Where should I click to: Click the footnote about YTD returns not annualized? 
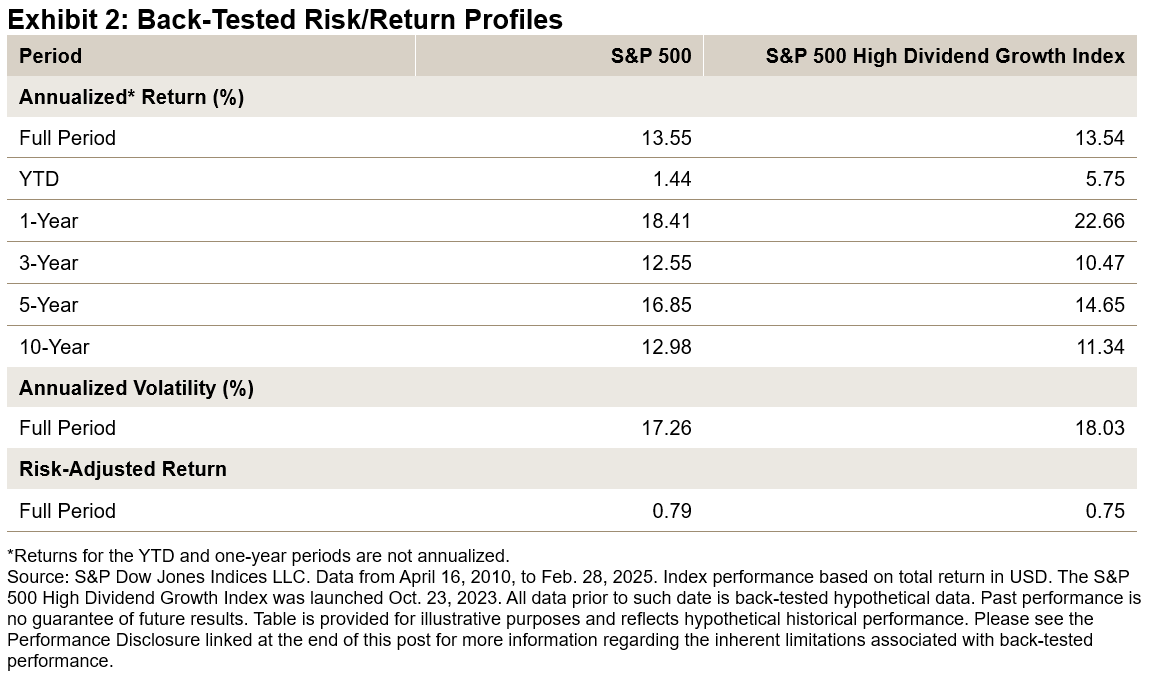click(x=258, y=556)
